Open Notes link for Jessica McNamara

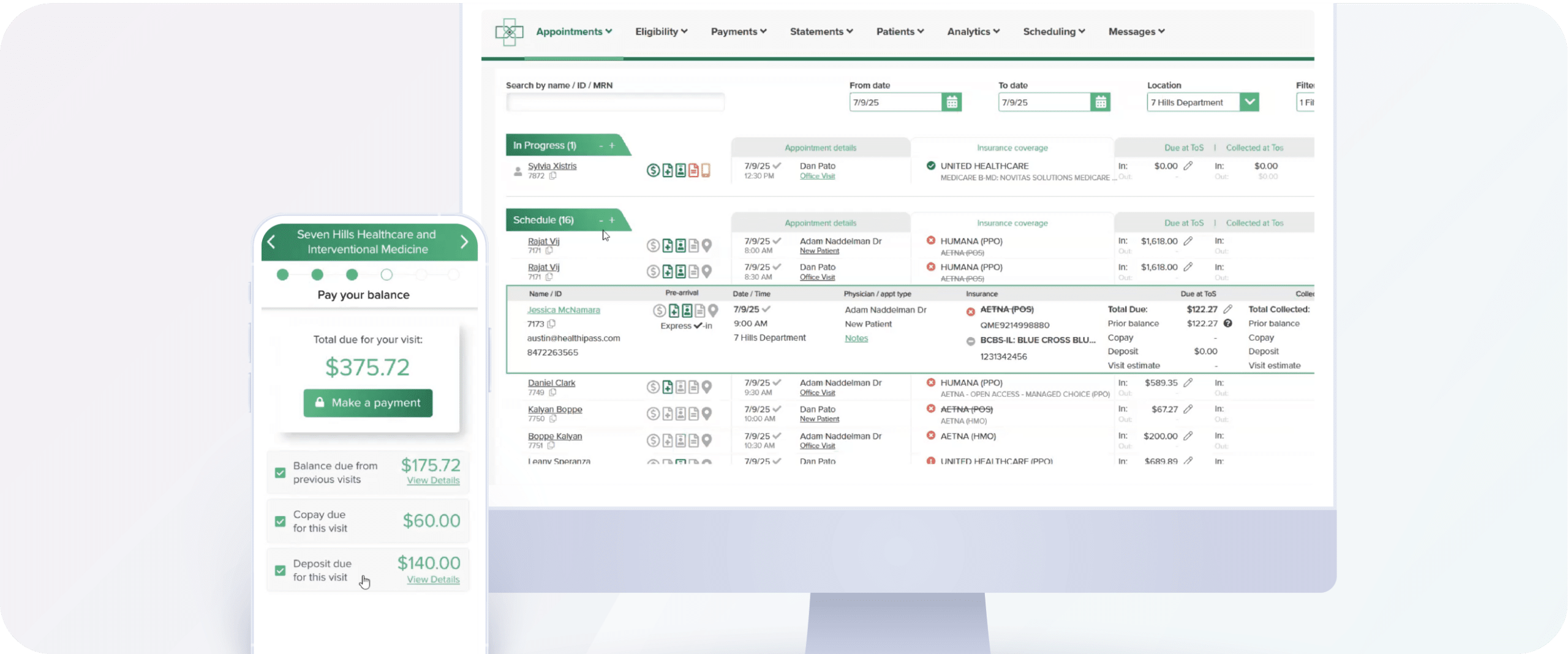856,338
